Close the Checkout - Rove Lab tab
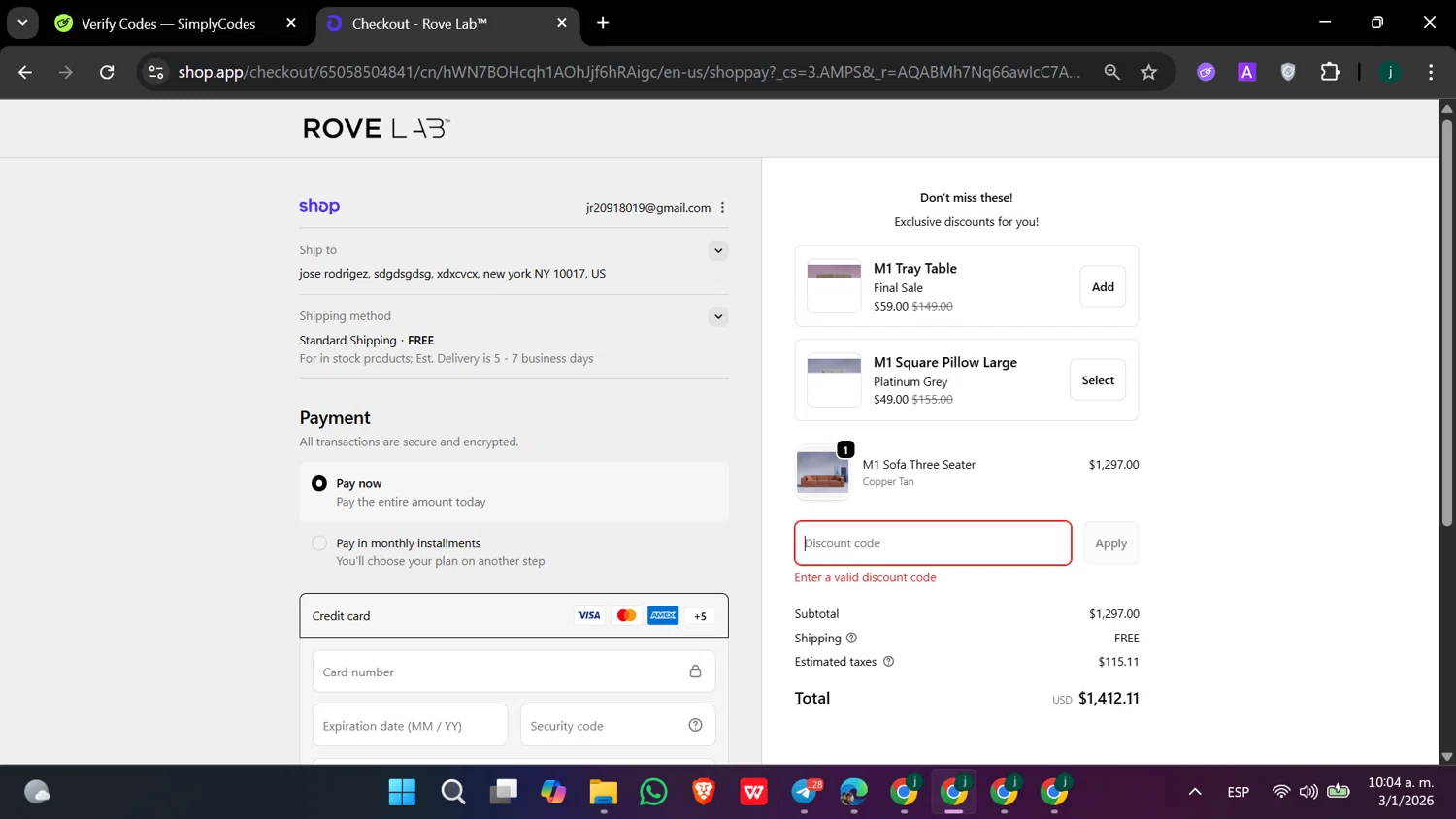Screen dimensions: 1456x819 562,23
